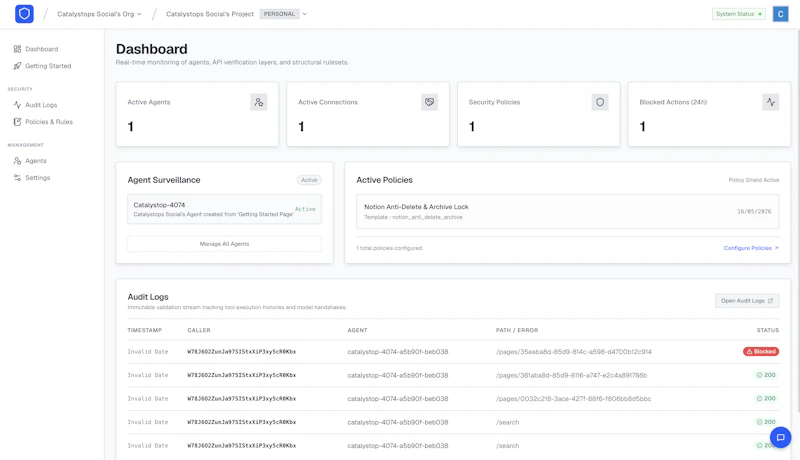
Task: Open Policies & Rules in the sidebar
Action: click(43, 122)
